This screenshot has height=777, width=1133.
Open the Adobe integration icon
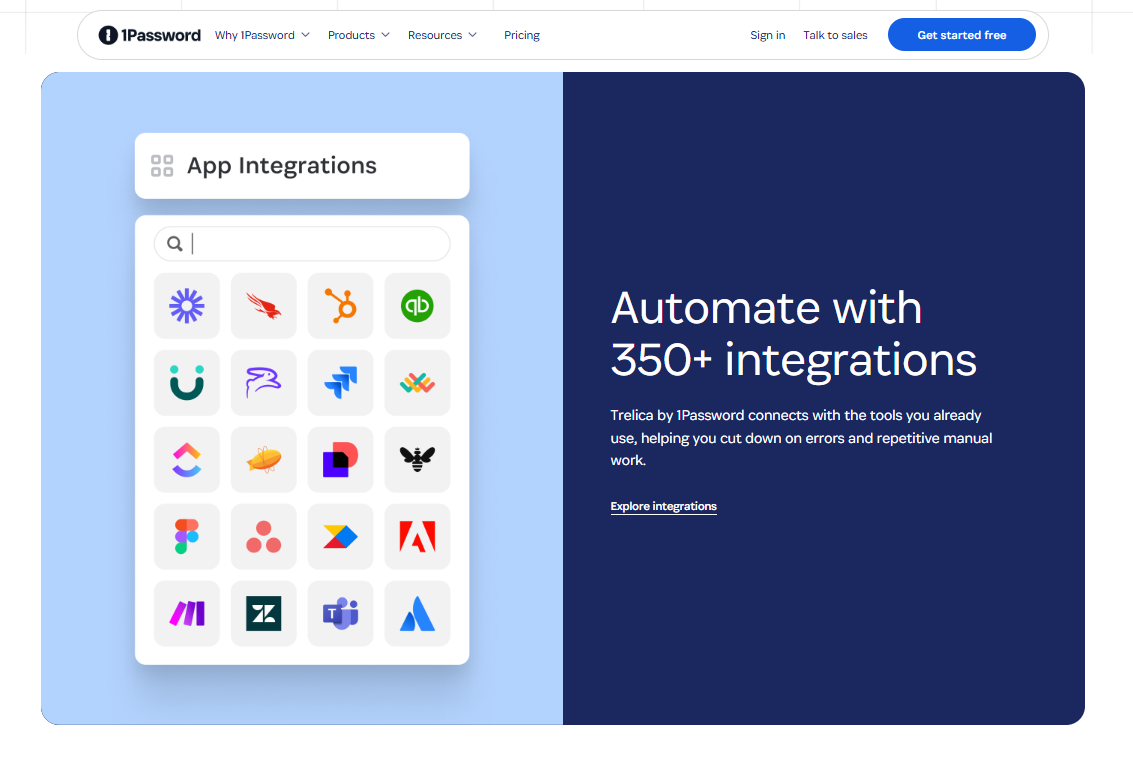pyautogui.click(x=417, y=537)
